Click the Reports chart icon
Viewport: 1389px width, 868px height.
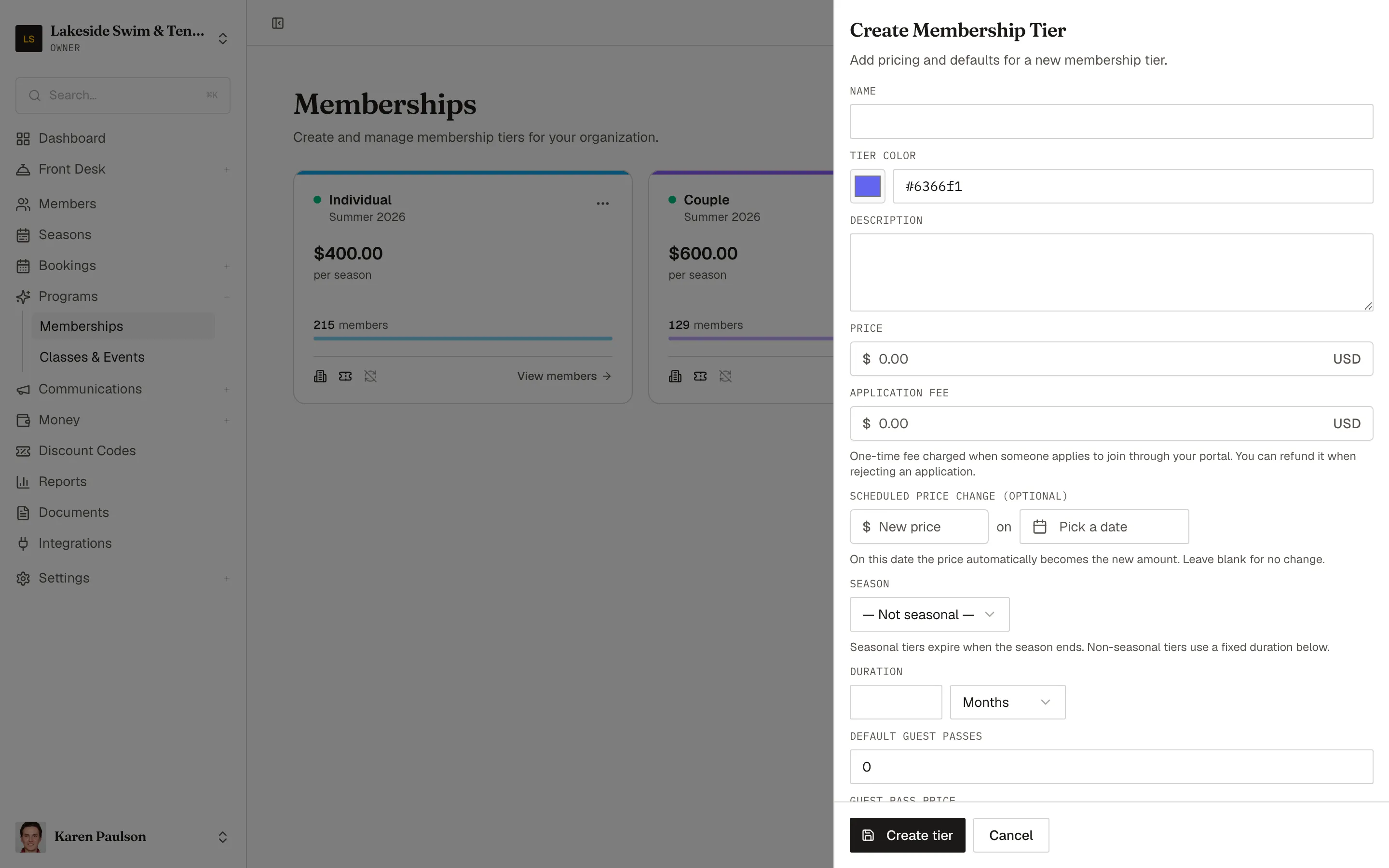[23, 482]
